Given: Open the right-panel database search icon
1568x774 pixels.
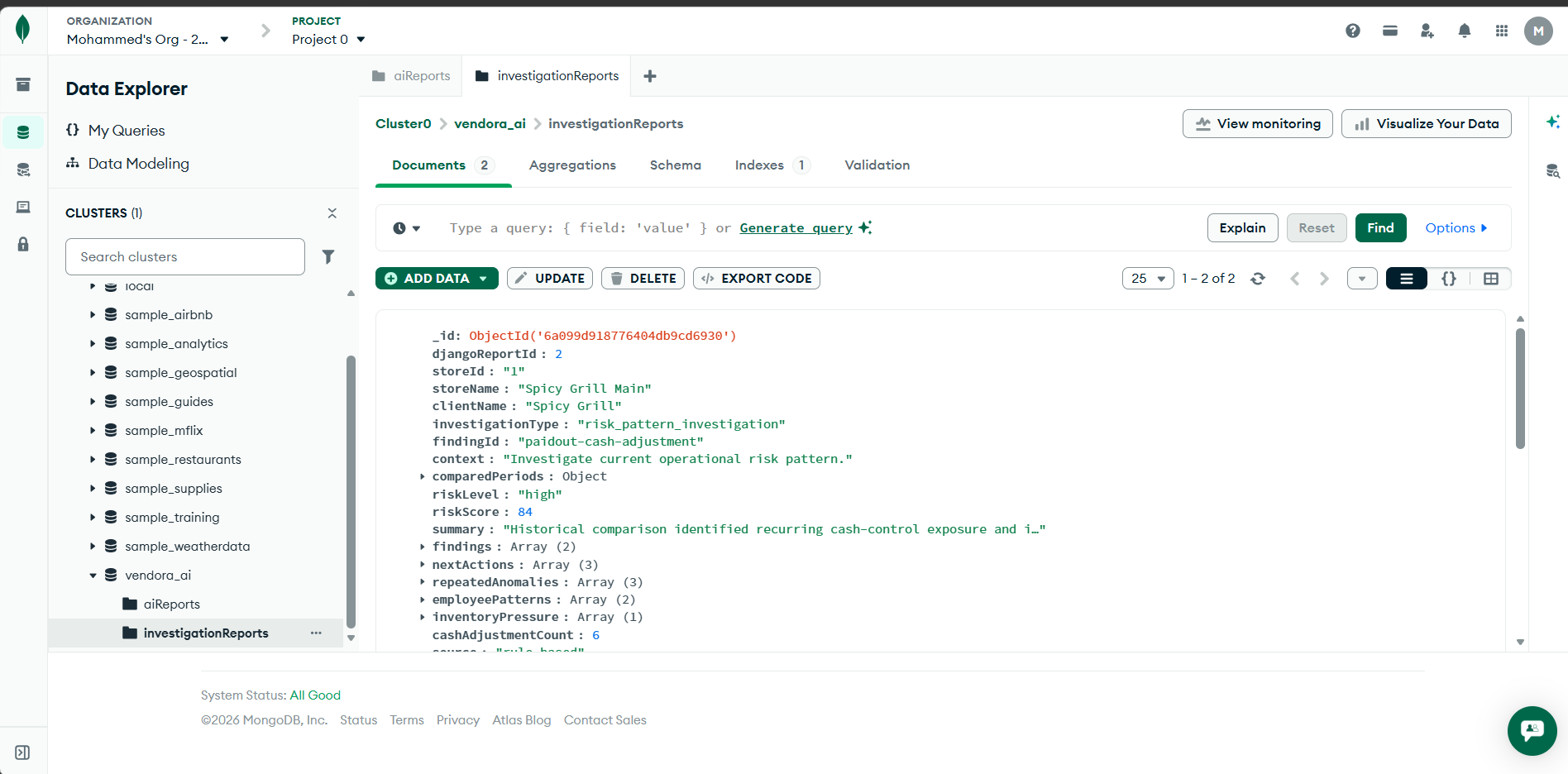Looking at the screenshot, I should [x=1553, y=171].
